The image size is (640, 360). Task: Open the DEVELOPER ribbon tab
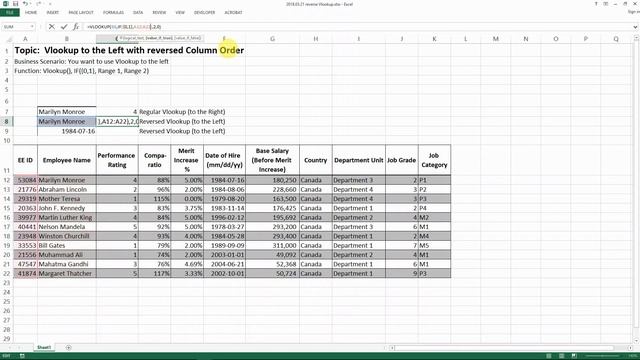pyautogui.click(x=204, y=13)
